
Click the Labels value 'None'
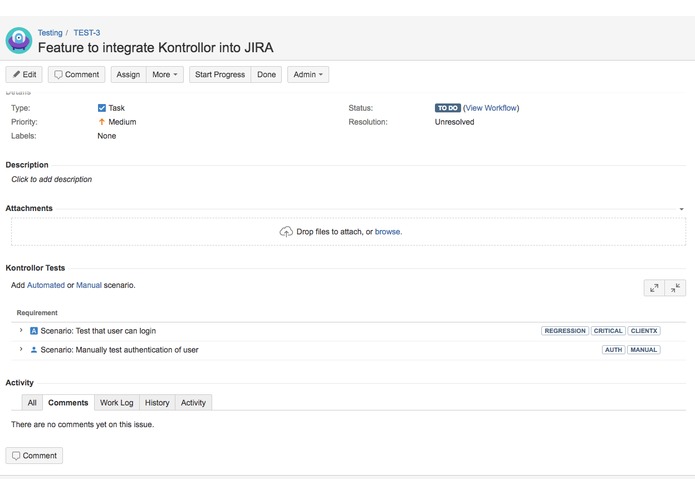[x=107, y=136]
